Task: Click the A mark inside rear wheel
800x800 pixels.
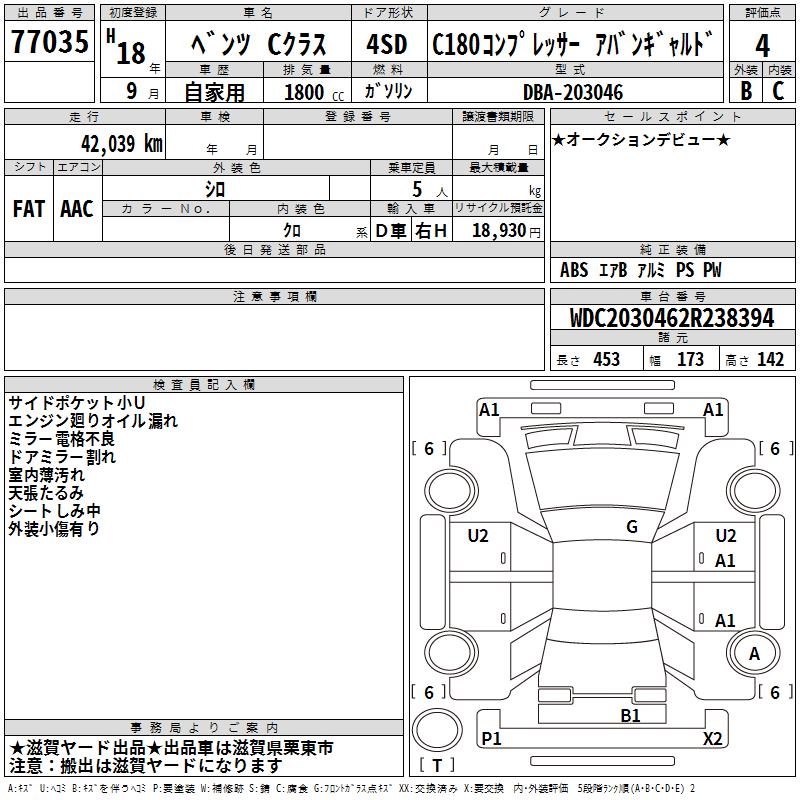Action: click(x=754, y=654)
